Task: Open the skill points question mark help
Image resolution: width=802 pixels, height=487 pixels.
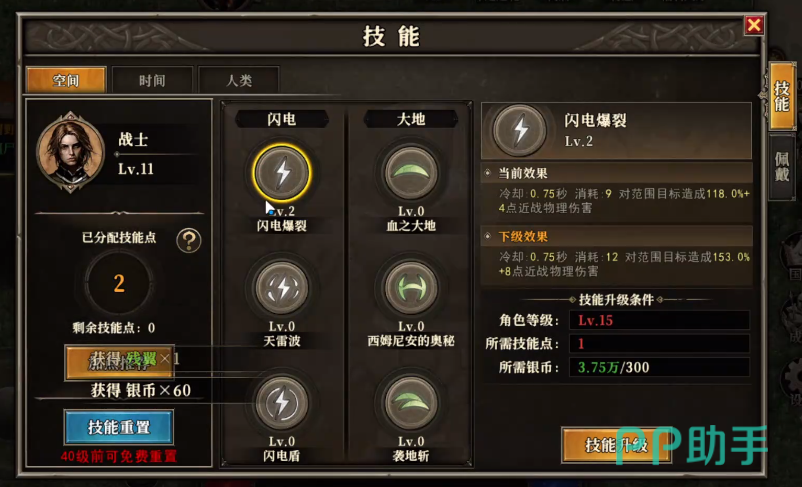Action: coord(189,240)
